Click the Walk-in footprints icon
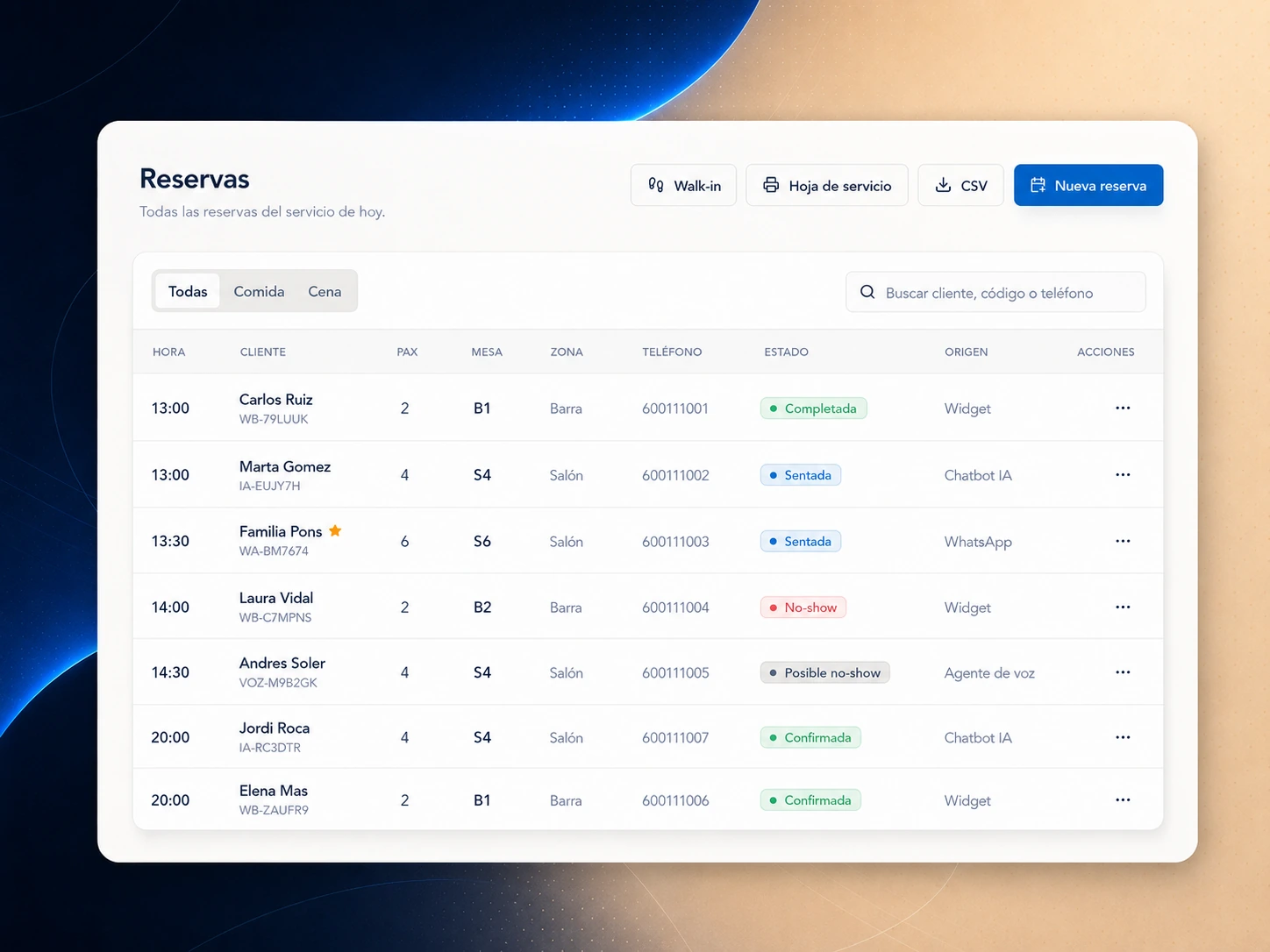The image size is (1270, 952). [x=655, y=185]
